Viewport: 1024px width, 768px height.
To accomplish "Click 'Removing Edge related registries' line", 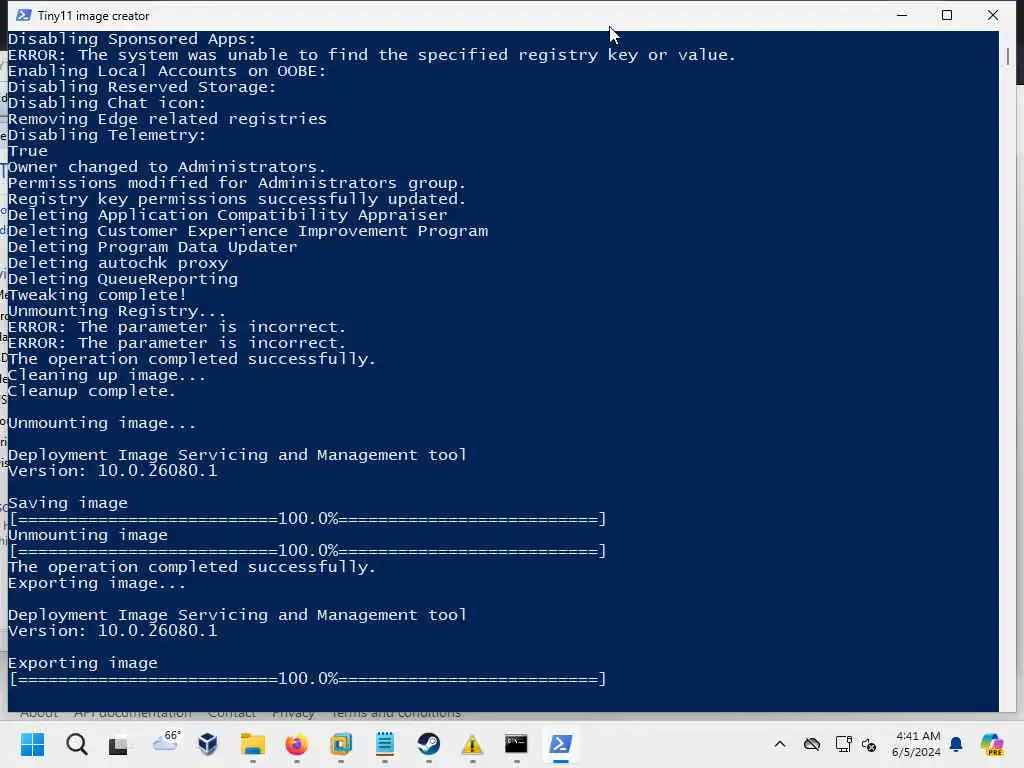I will click(x=167, y=119).
